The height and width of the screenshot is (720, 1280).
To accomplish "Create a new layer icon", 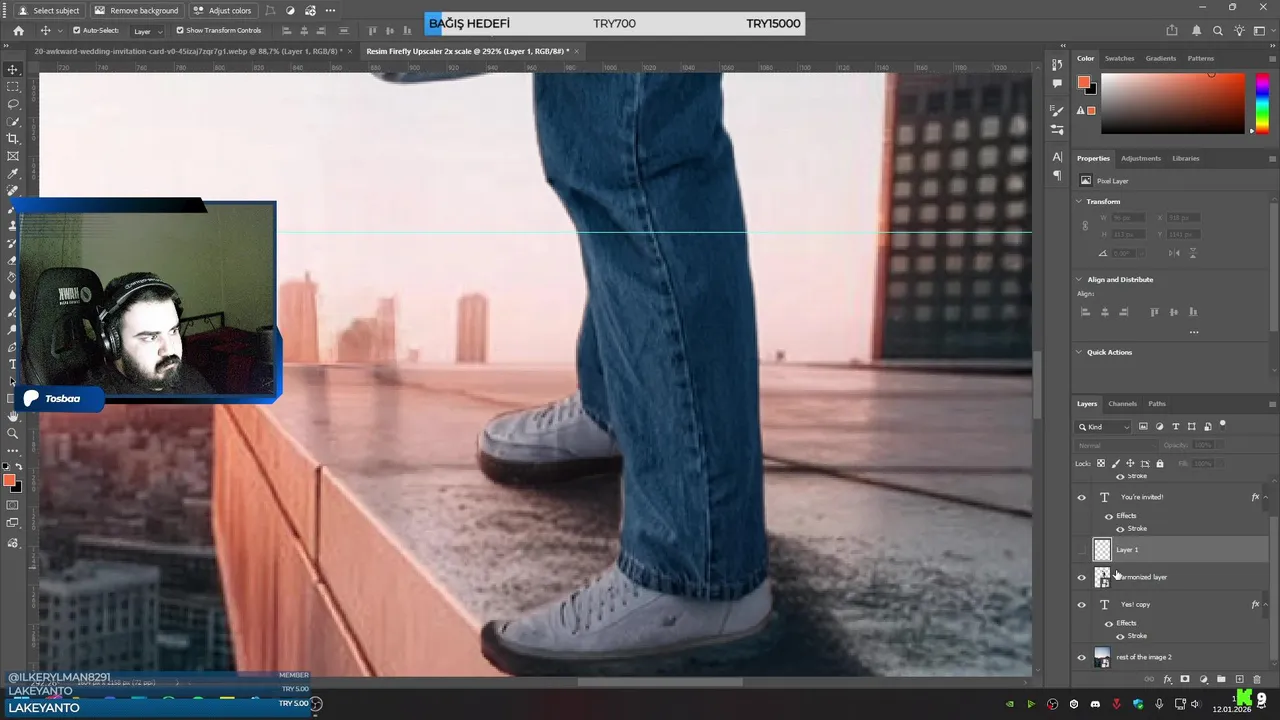I will click(x=1239, y=680).
